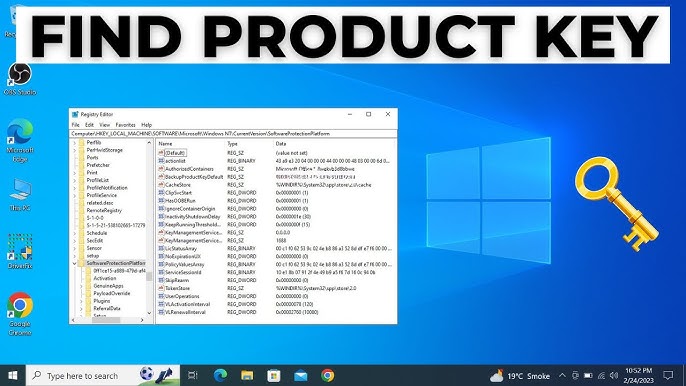686x386 pixels.
Task: Select the related.desc key in the tree
Action: pyautogui.click(x=100, y=203)
